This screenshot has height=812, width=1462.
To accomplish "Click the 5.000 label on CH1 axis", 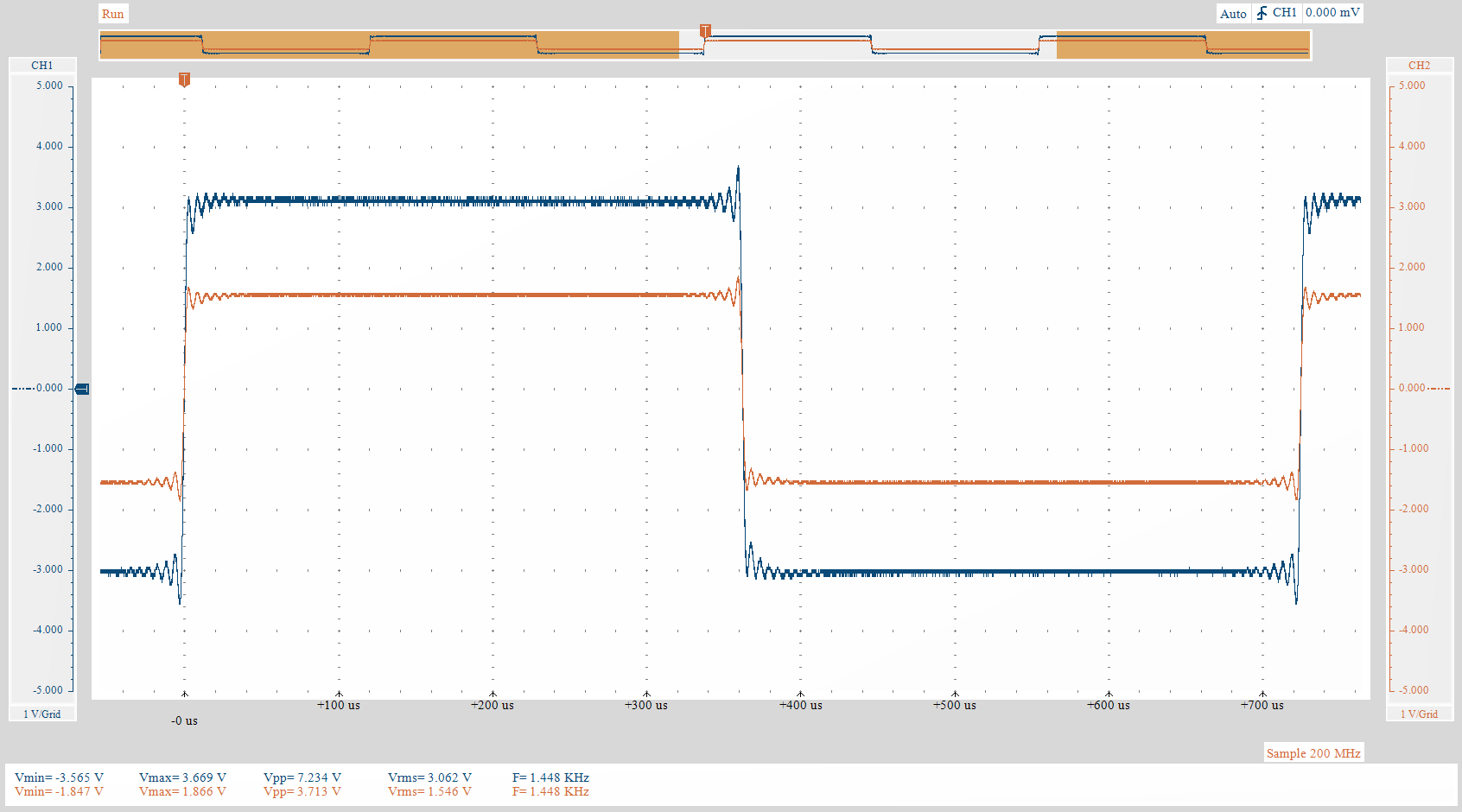I will tap(49, 86).
